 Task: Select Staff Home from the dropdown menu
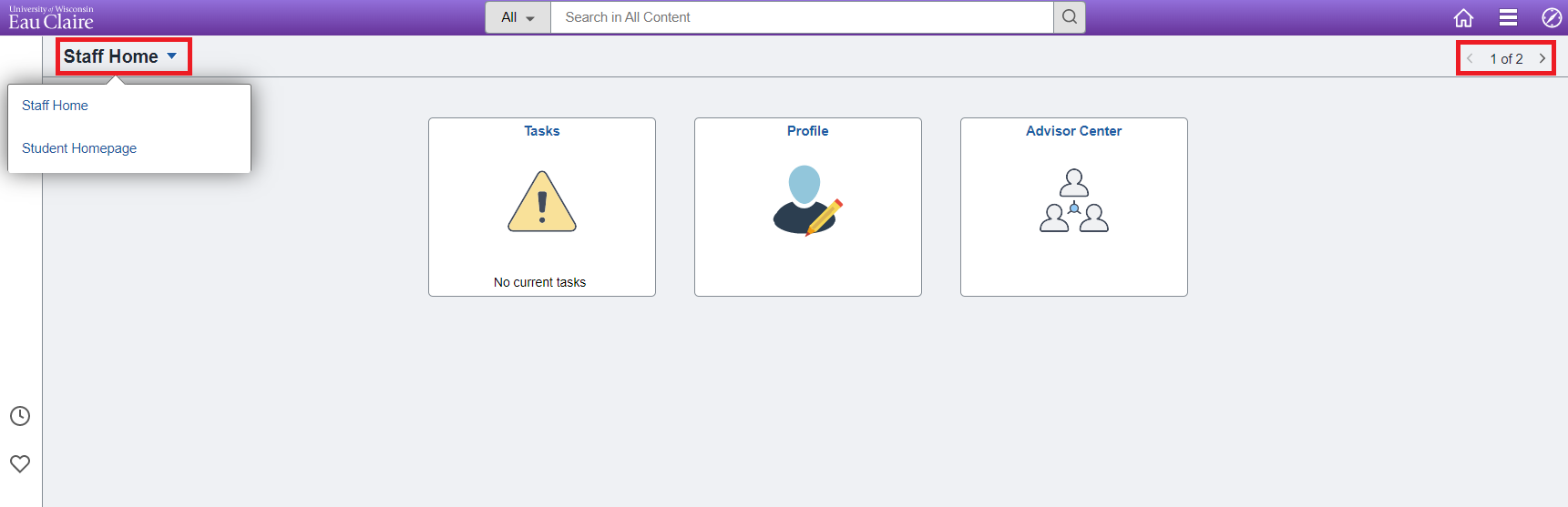pos(55,106)
